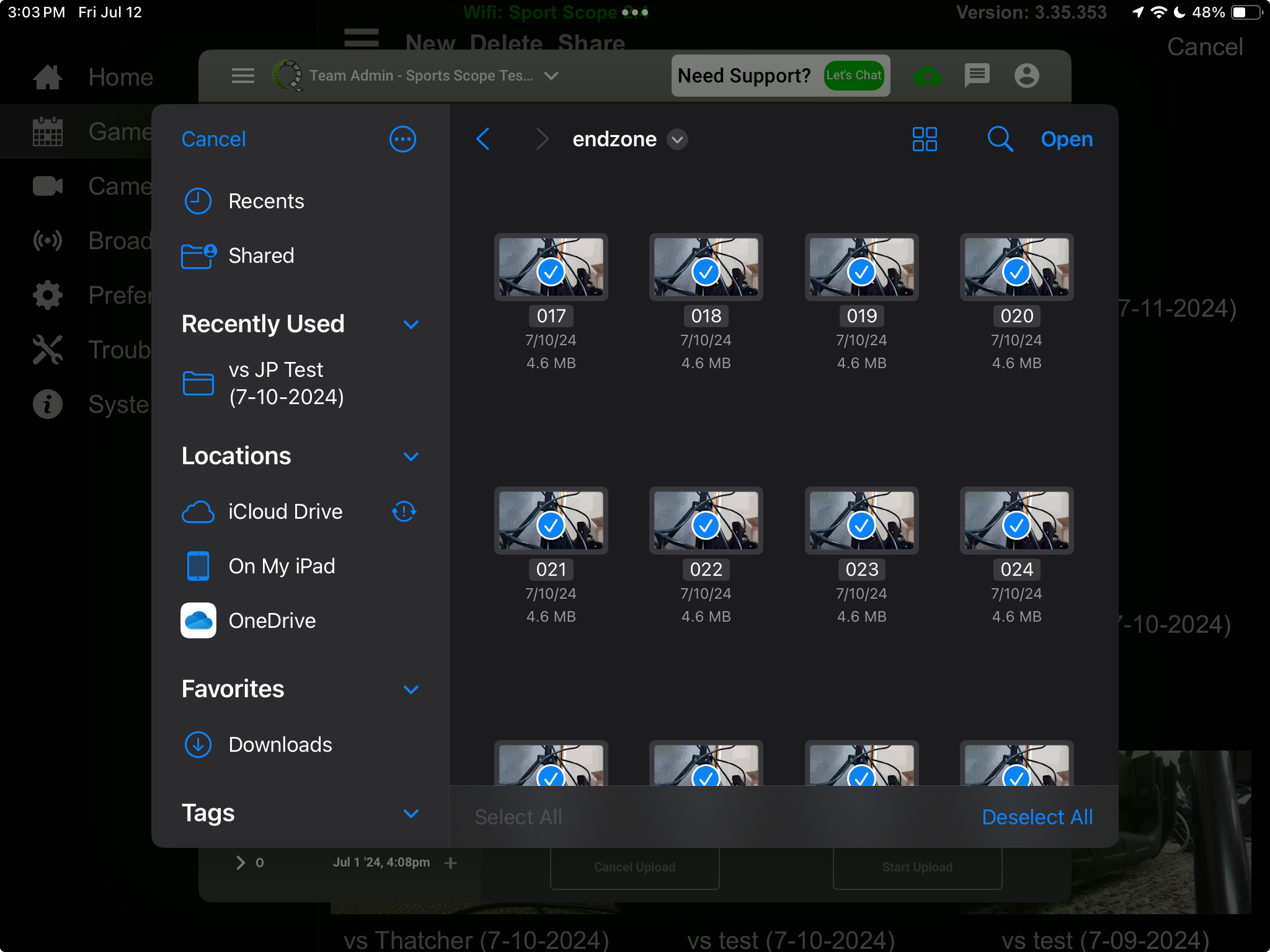Viewport: 1270px width, 952px height.
Task: Click Cancel in the background window corner
Action: pos(1205,47)
